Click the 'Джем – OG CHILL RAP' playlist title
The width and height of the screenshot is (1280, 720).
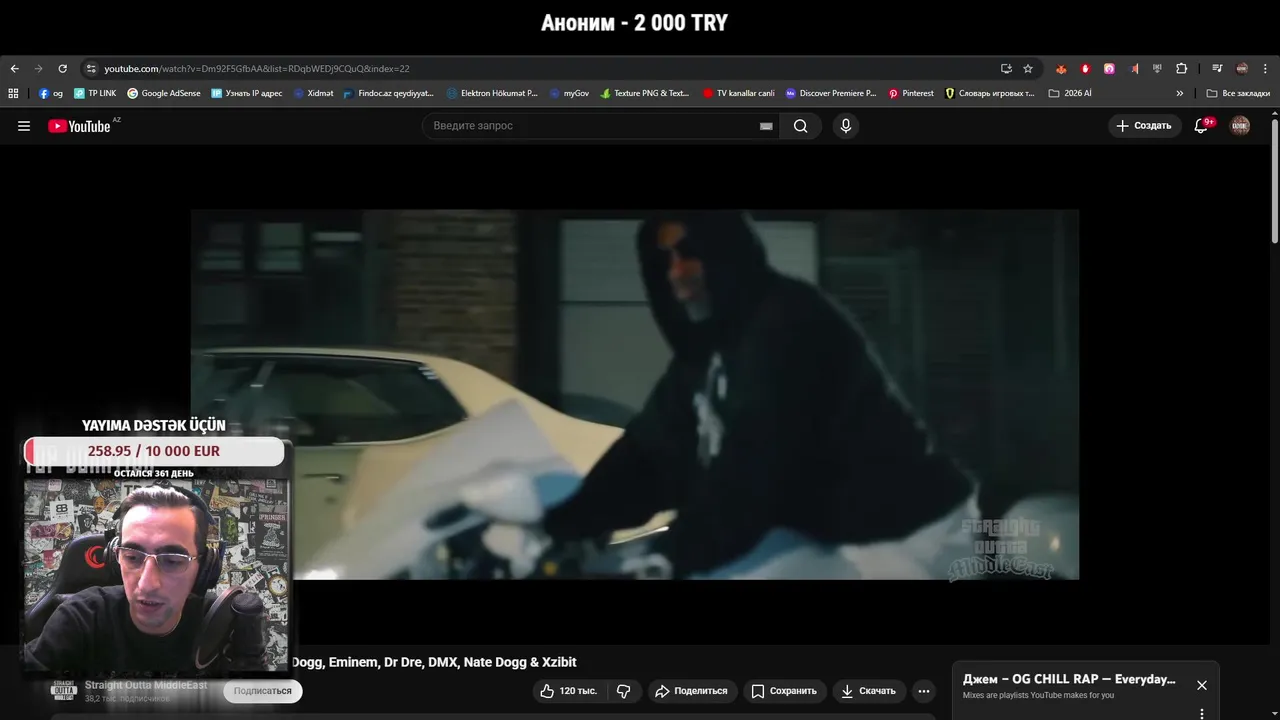[1069, 679]
